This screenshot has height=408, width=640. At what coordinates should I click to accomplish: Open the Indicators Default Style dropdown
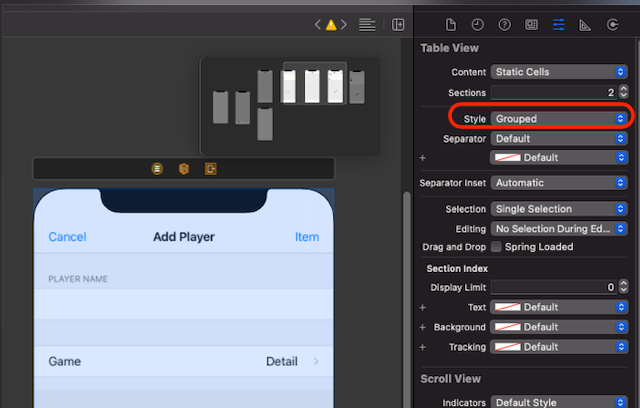tap(559, 402)
